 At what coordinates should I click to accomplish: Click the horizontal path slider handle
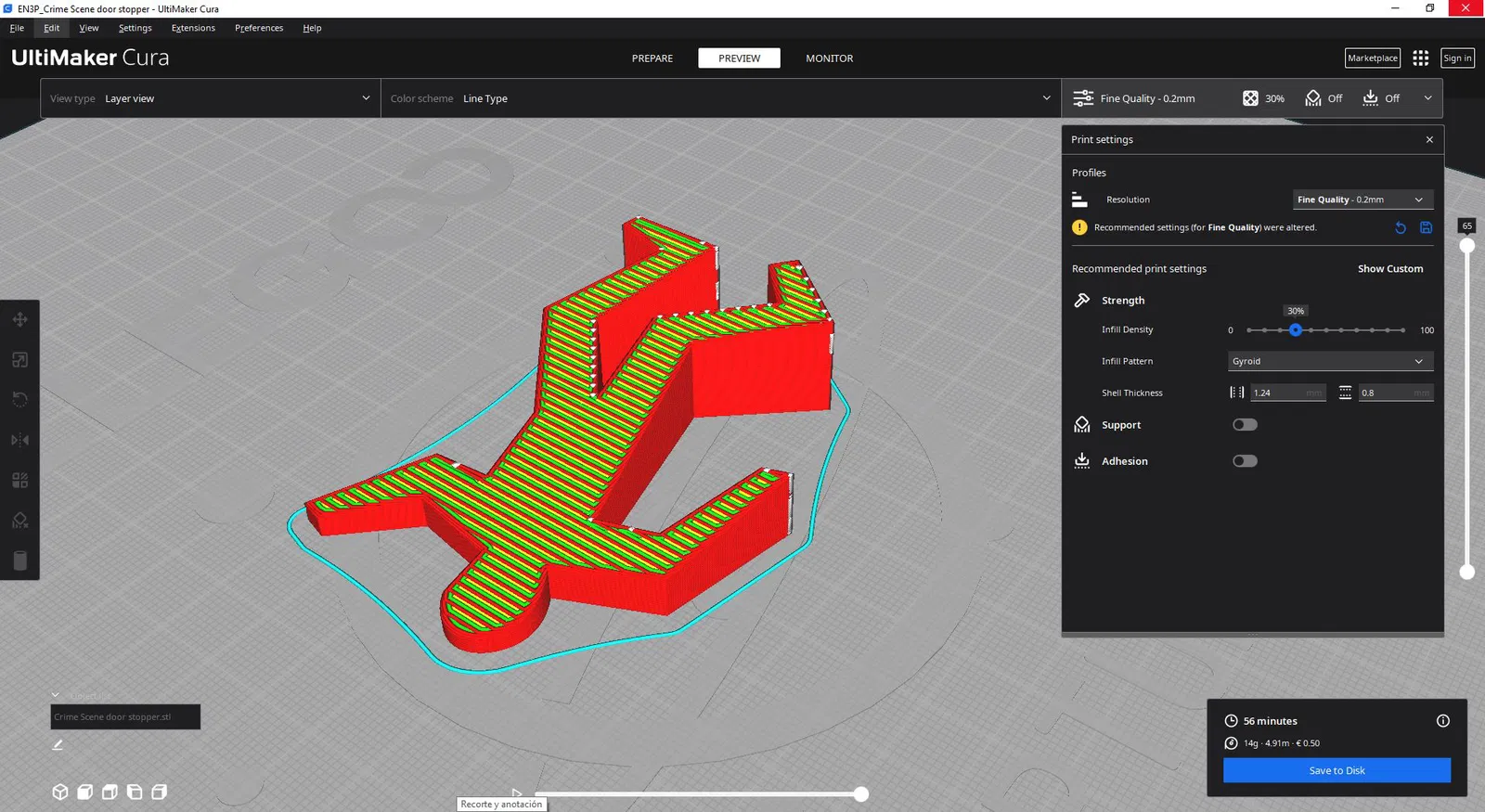pyautogui.click(x=861, y=793)
